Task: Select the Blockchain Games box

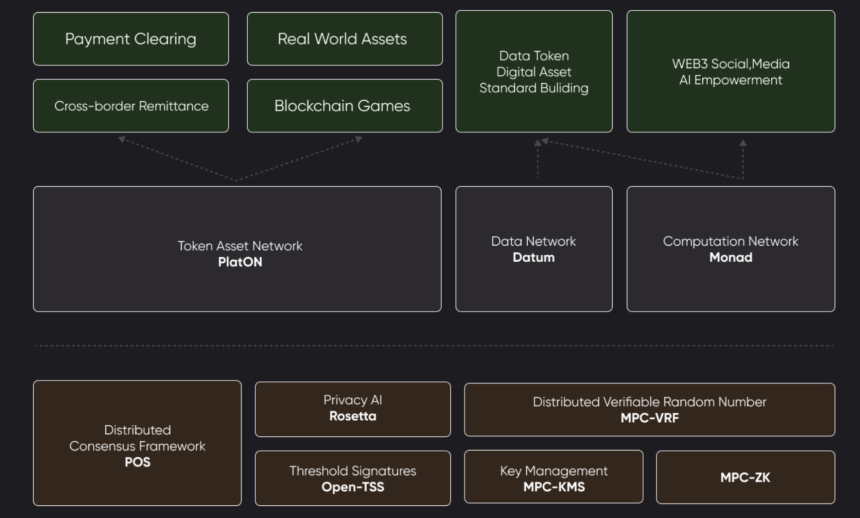Action: click(344, 106)
